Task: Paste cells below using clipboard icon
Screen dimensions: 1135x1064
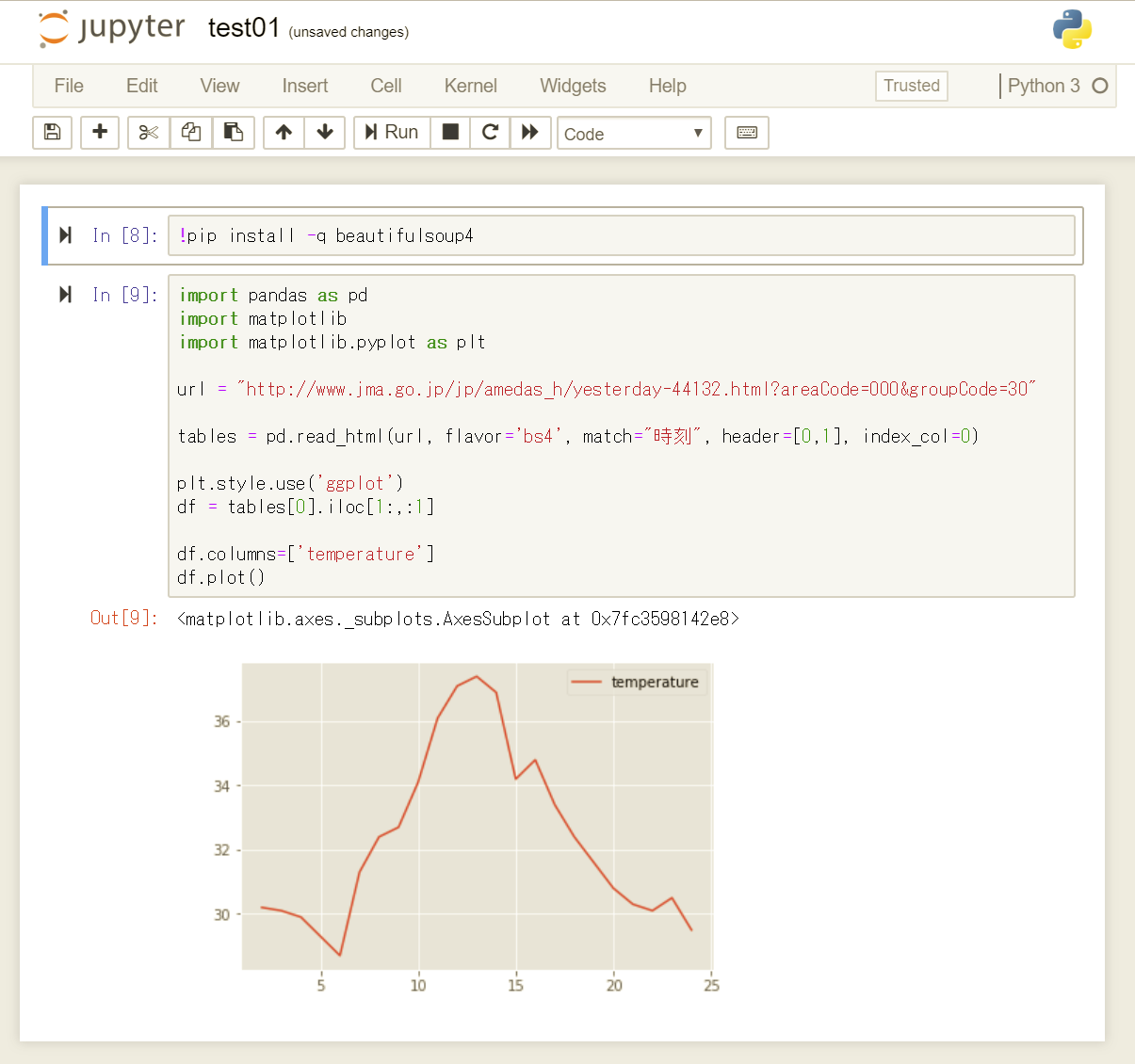Action: tap(234, 133)
